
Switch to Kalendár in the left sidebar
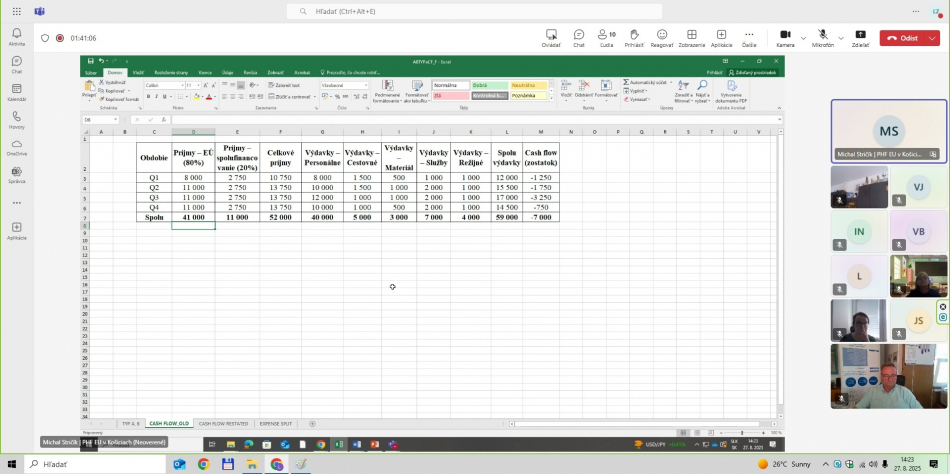16,92
